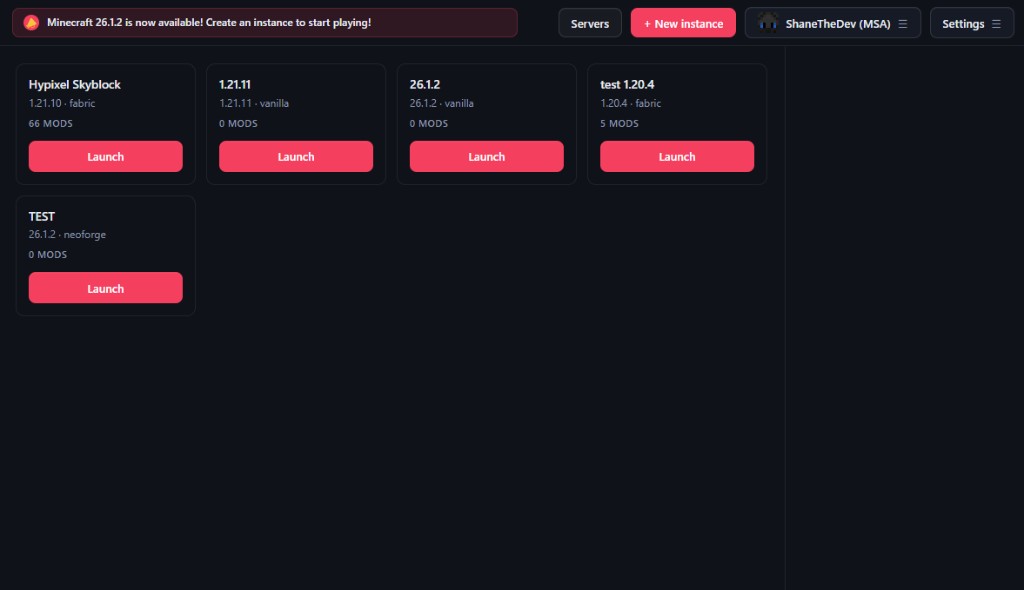Launch the Hypixel Skyblock instance

tap(106, 156)
